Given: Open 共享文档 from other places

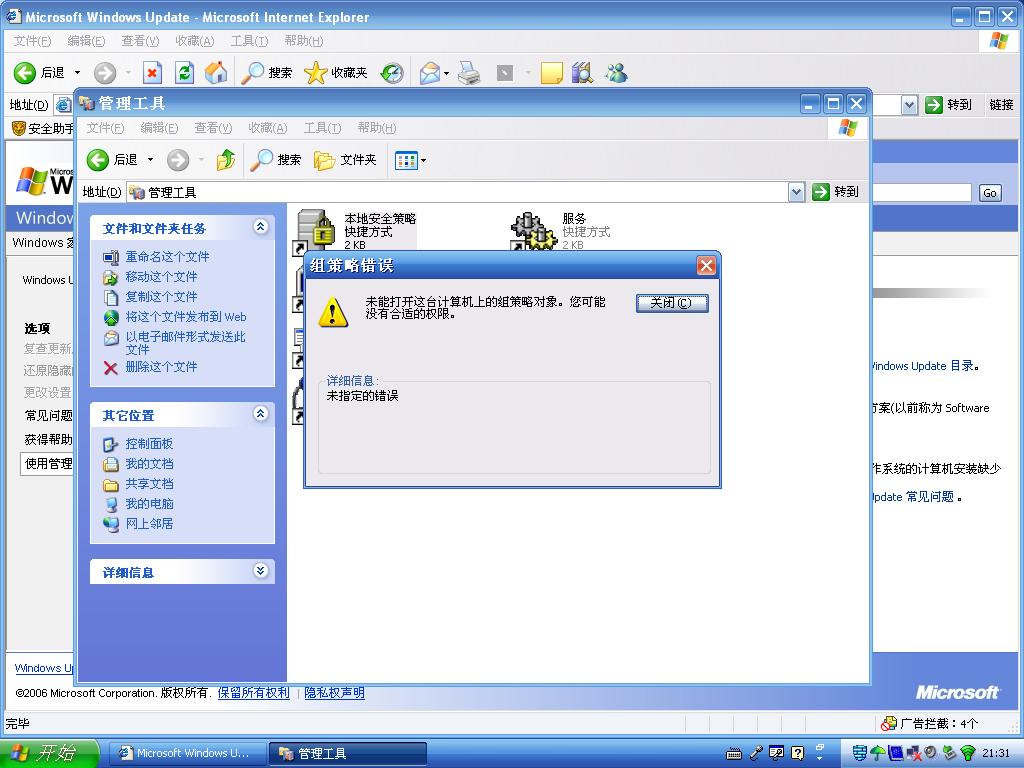Looking at the screenshot, I should [149, 484].
